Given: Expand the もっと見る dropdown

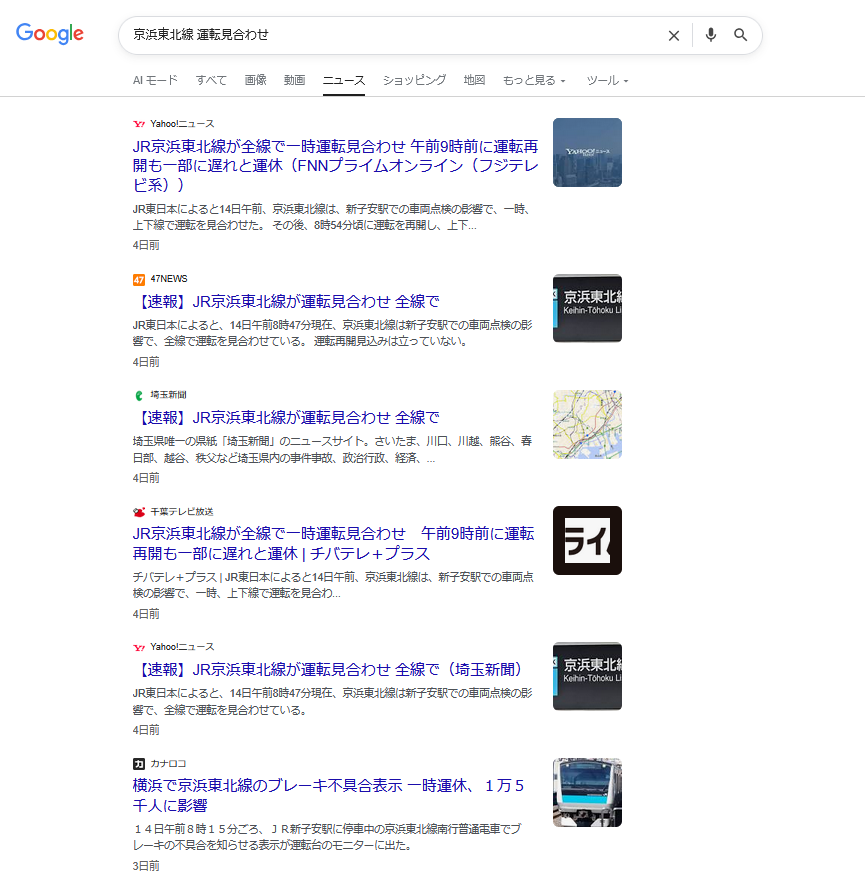Looking at the screenshot, I should (x=534, y=80).
